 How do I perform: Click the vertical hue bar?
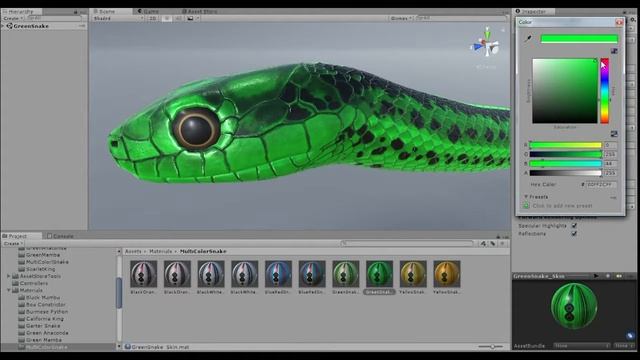(604, 91)
